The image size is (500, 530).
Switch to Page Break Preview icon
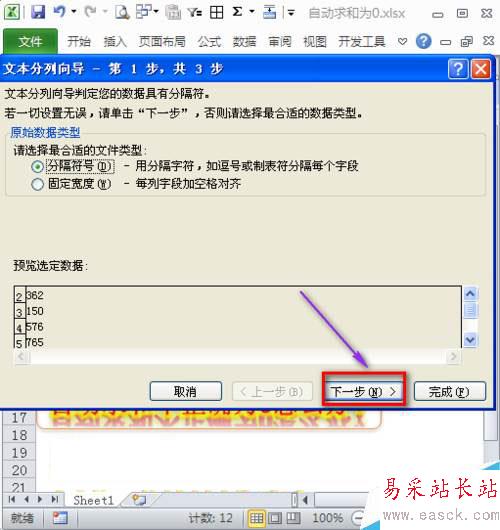tap(293, 518)
